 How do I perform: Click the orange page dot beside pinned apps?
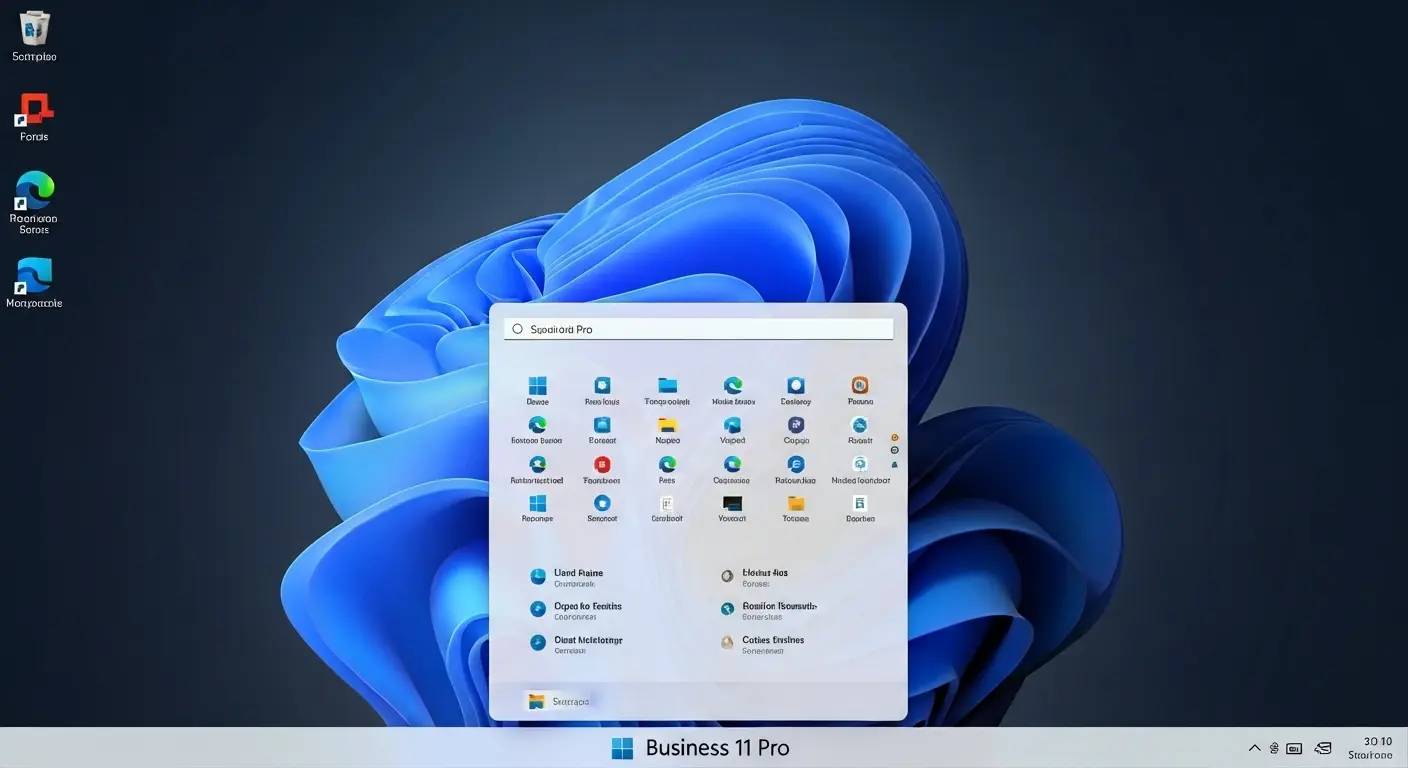pos(894,437)
